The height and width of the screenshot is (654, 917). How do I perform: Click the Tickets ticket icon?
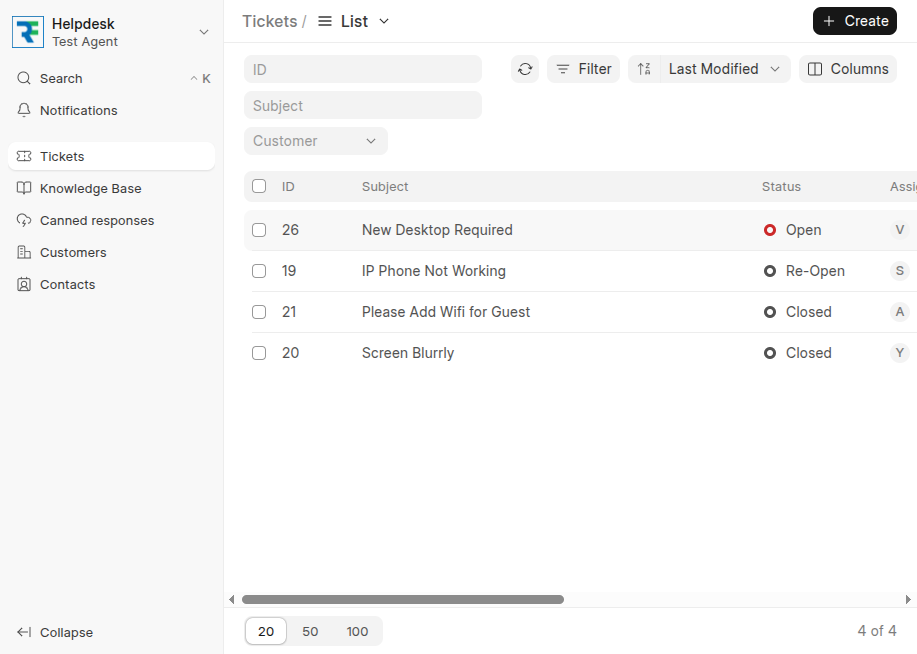[x=23, y=156]
